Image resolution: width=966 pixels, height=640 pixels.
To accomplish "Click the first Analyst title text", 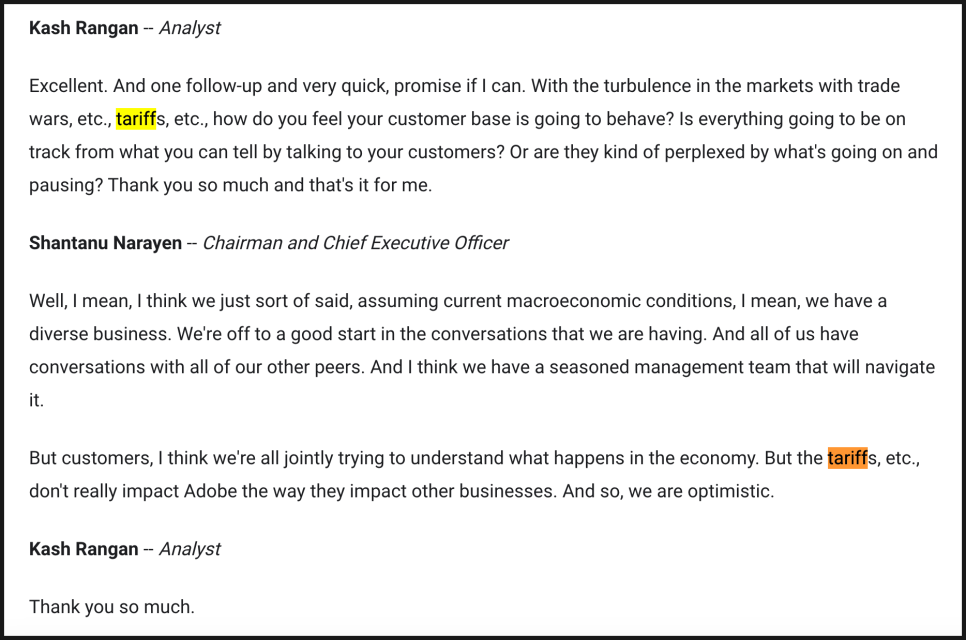I will coord(190,28).
